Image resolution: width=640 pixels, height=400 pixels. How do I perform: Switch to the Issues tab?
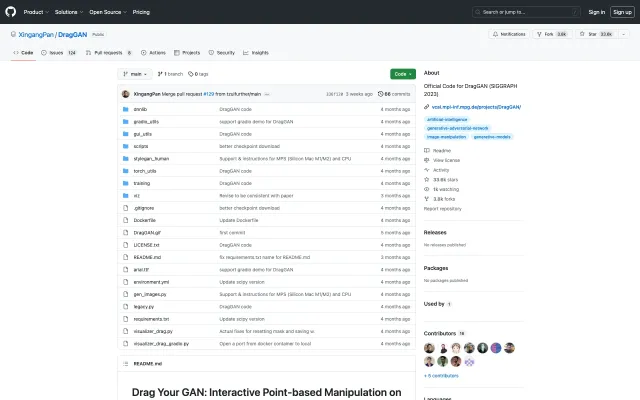point(62,52)
